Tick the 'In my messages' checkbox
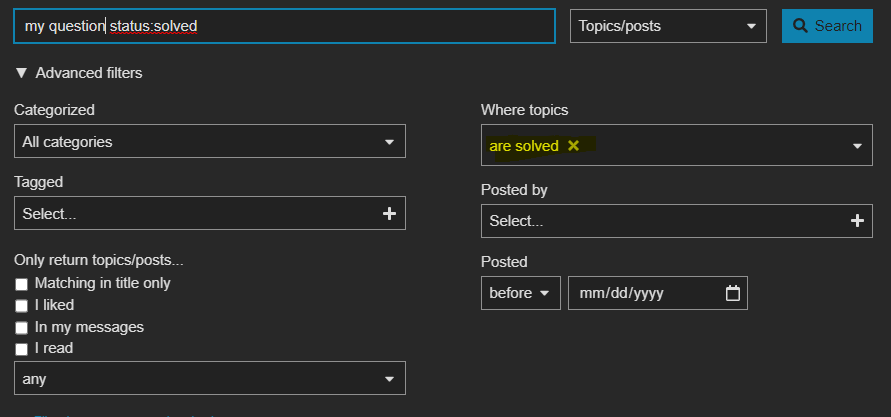The height and width of the screenshot is (417, 891). pyautogui.click(x=21, y=328)
